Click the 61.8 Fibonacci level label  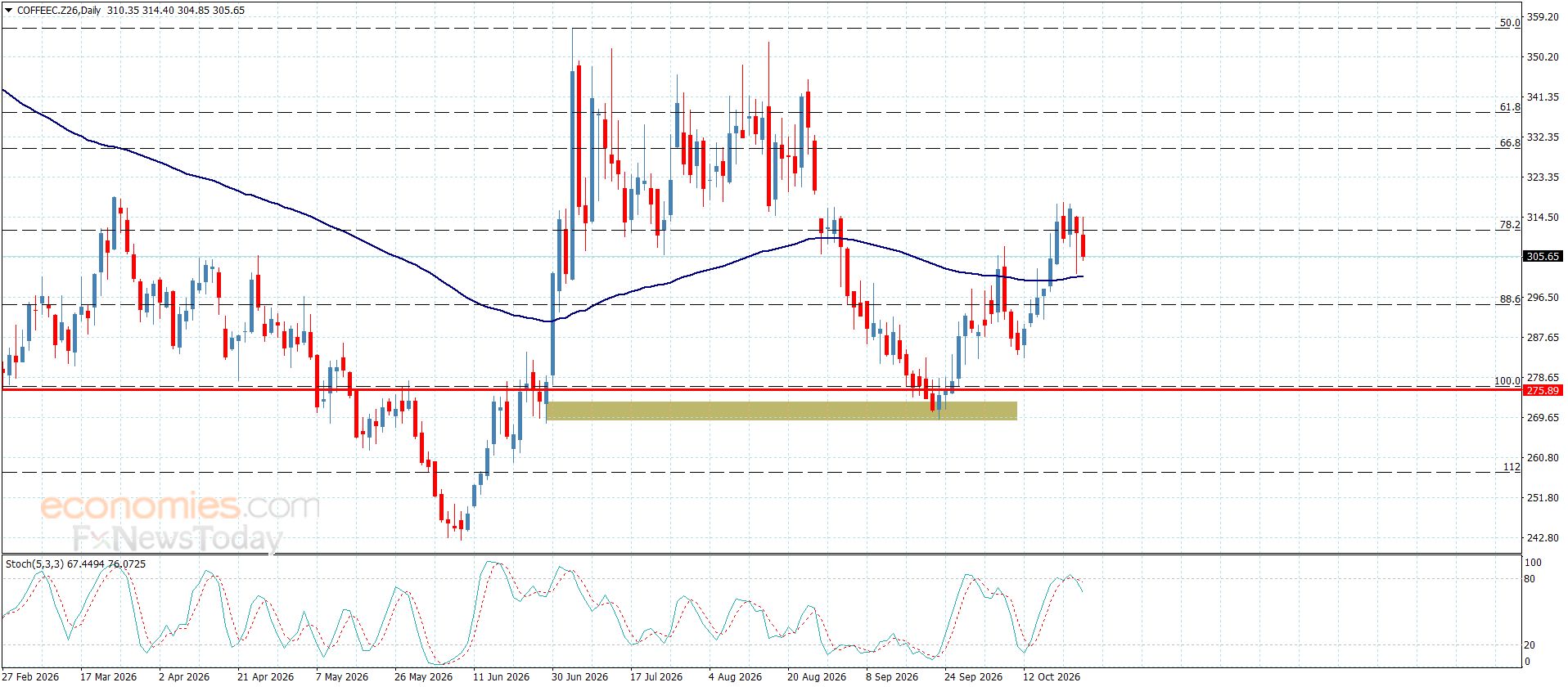click(x=1510, y=107)
